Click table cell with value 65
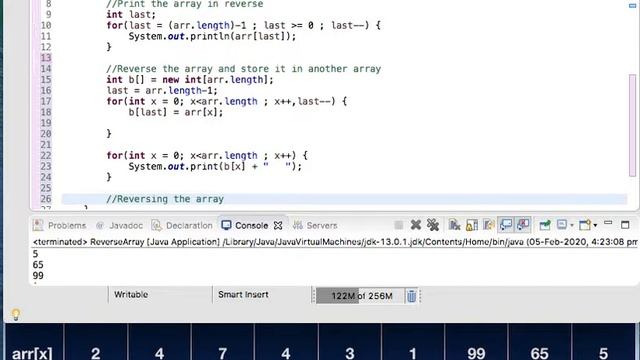 tap(539, 342)
